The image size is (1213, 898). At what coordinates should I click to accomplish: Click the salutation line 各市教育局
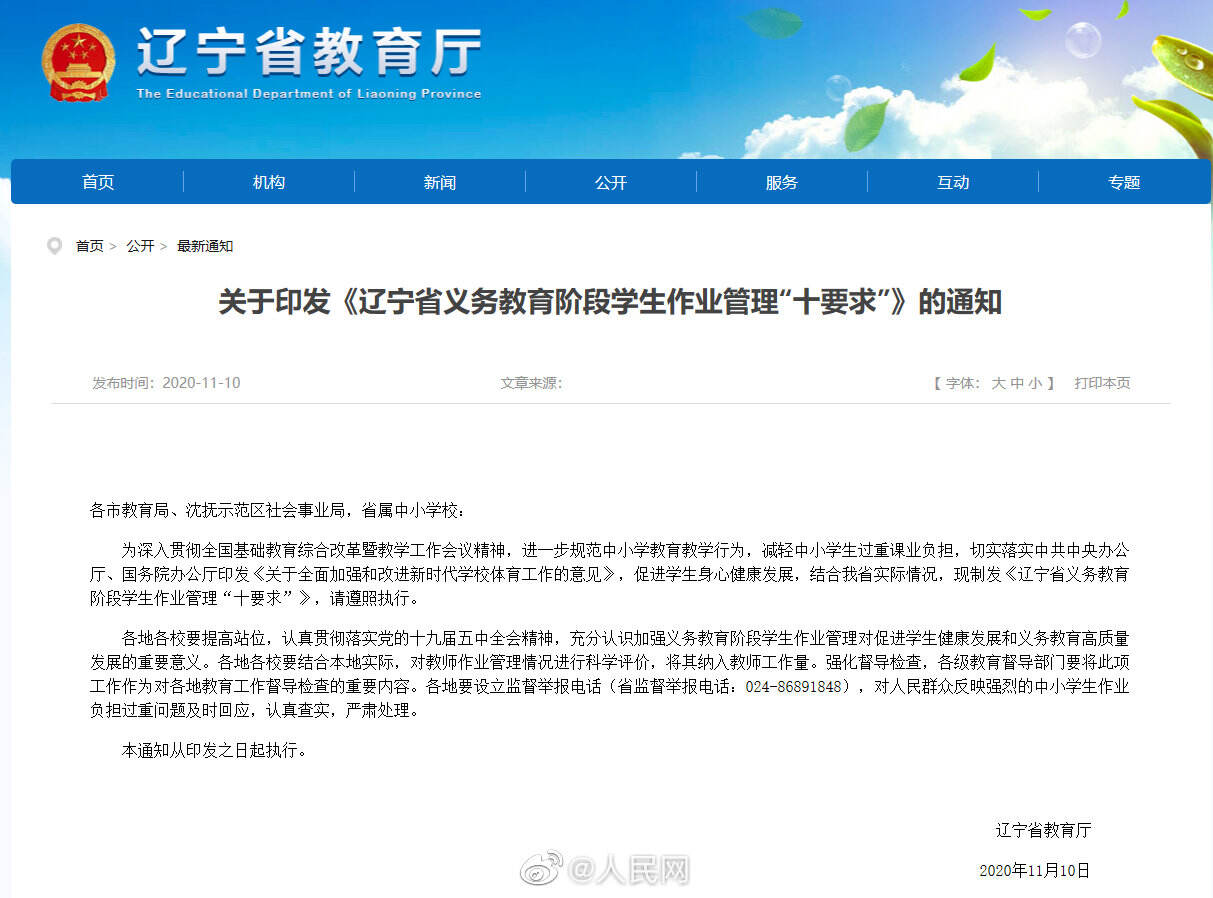pos(278,511)
